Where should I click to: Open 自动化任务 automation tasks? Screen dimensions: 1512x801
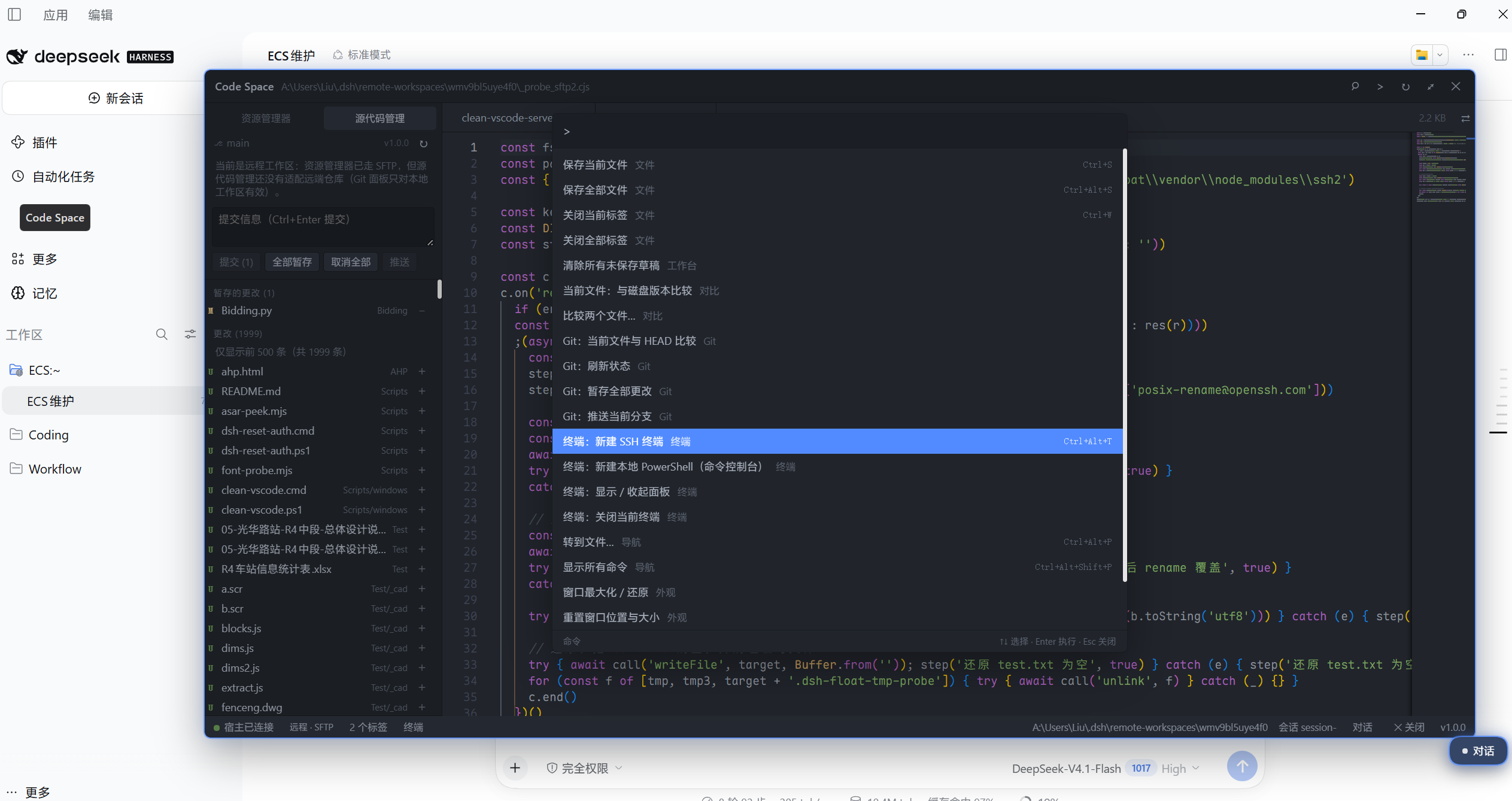[x=53, y=177]
